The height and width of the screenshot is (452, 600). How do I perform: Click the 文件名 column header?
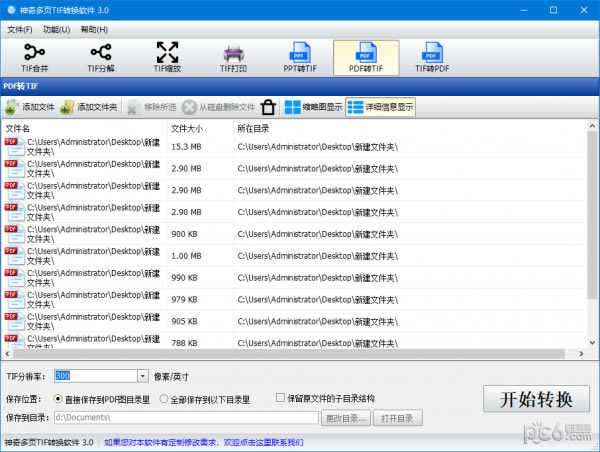18,129
